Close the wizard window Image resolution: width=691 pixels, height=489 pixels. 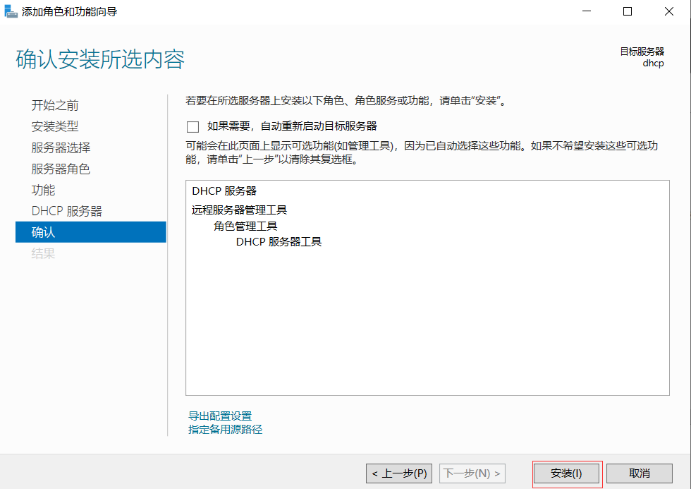point(669,11)
